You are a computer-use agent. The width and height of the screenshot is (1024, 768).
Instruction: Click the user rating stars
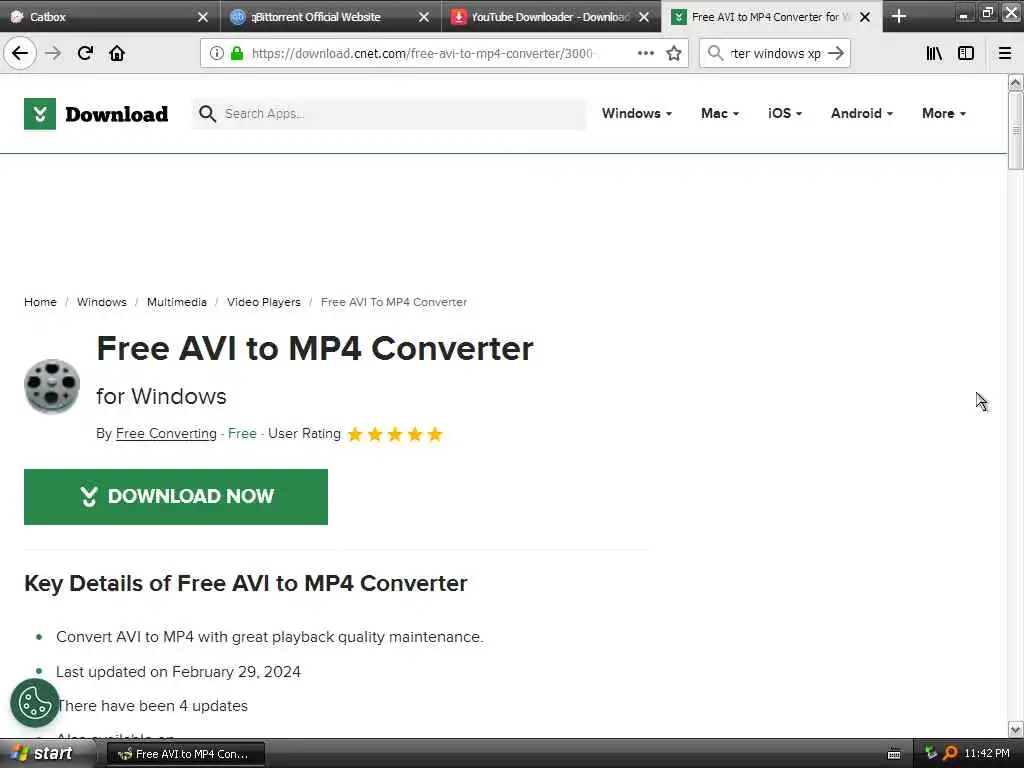point(395,434)
